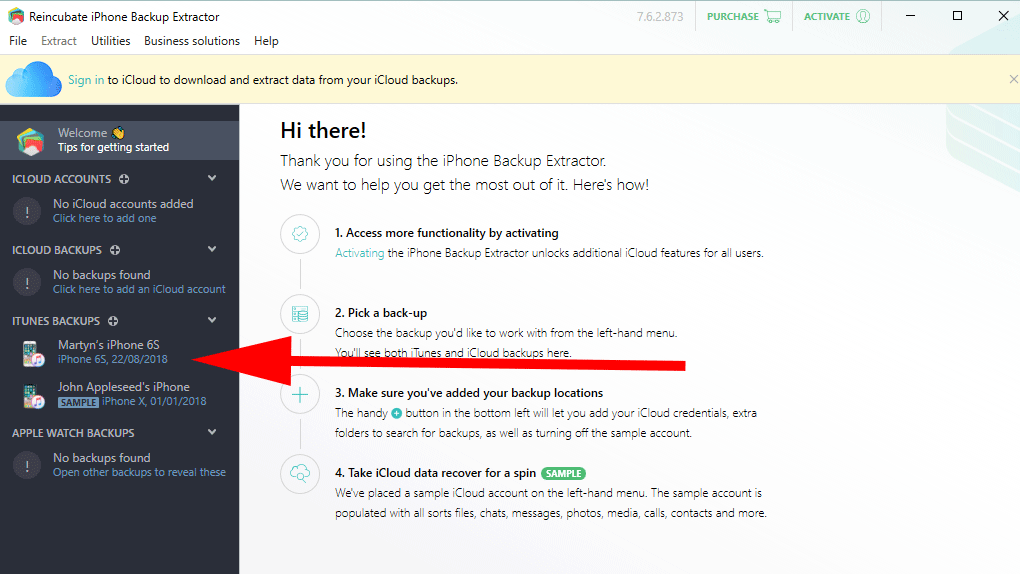The width and height of the screenshot is (1020, 574).
Task: Collapse the iCloud Backups section
Action: coord(212,249)
